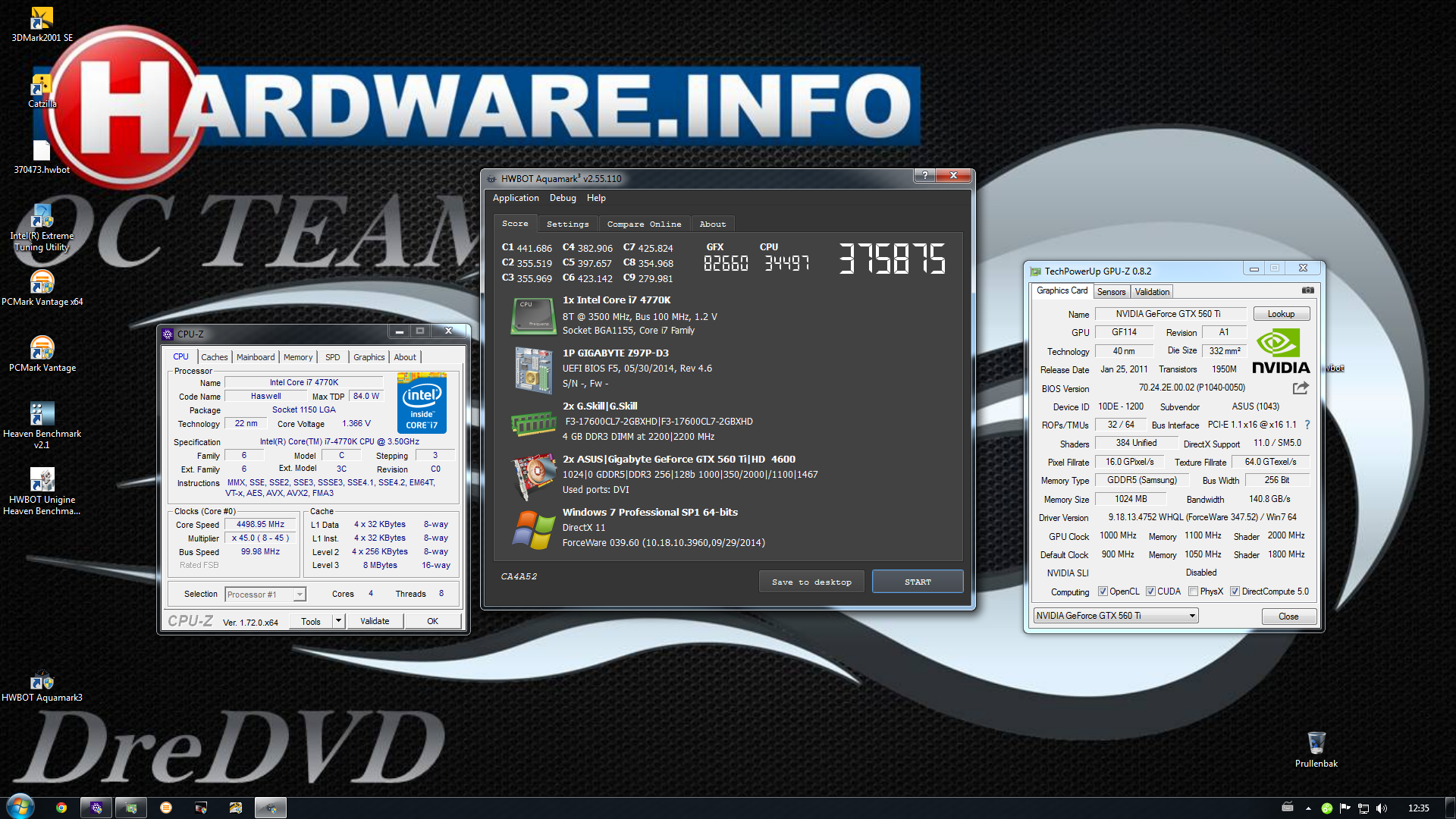
Task: Toggle the CUDA checkbox in GPU-Z
Action: click(1150, 591)
